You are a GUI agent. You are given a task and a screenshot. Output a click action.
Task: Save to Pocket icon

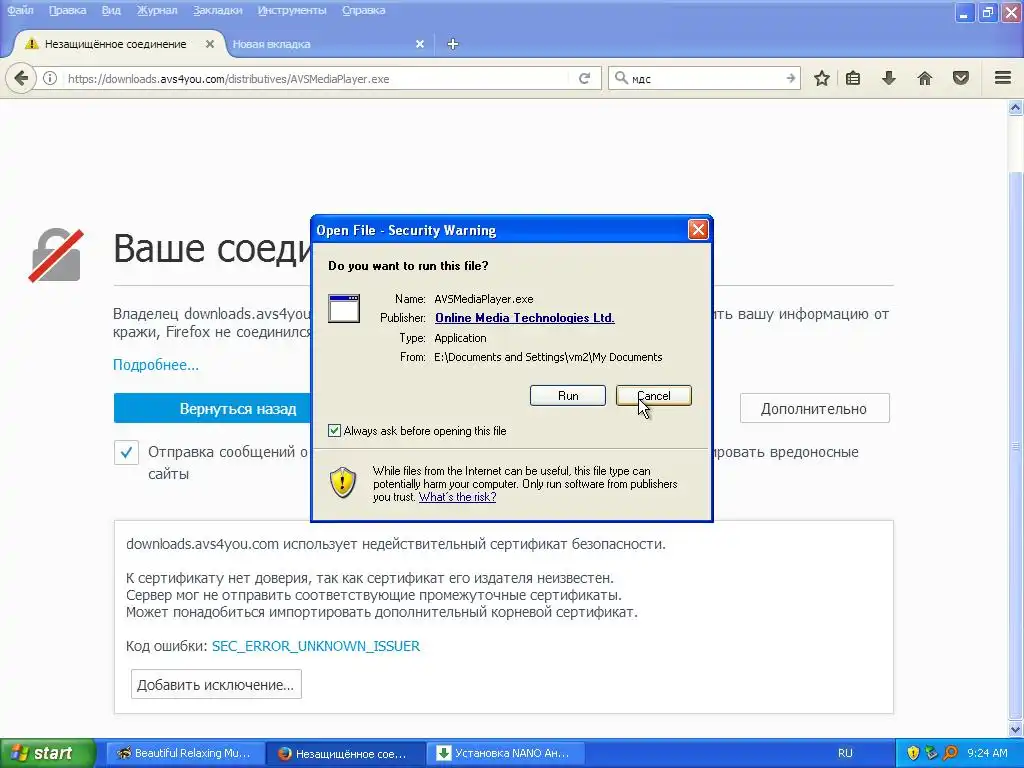click(960, 78)
